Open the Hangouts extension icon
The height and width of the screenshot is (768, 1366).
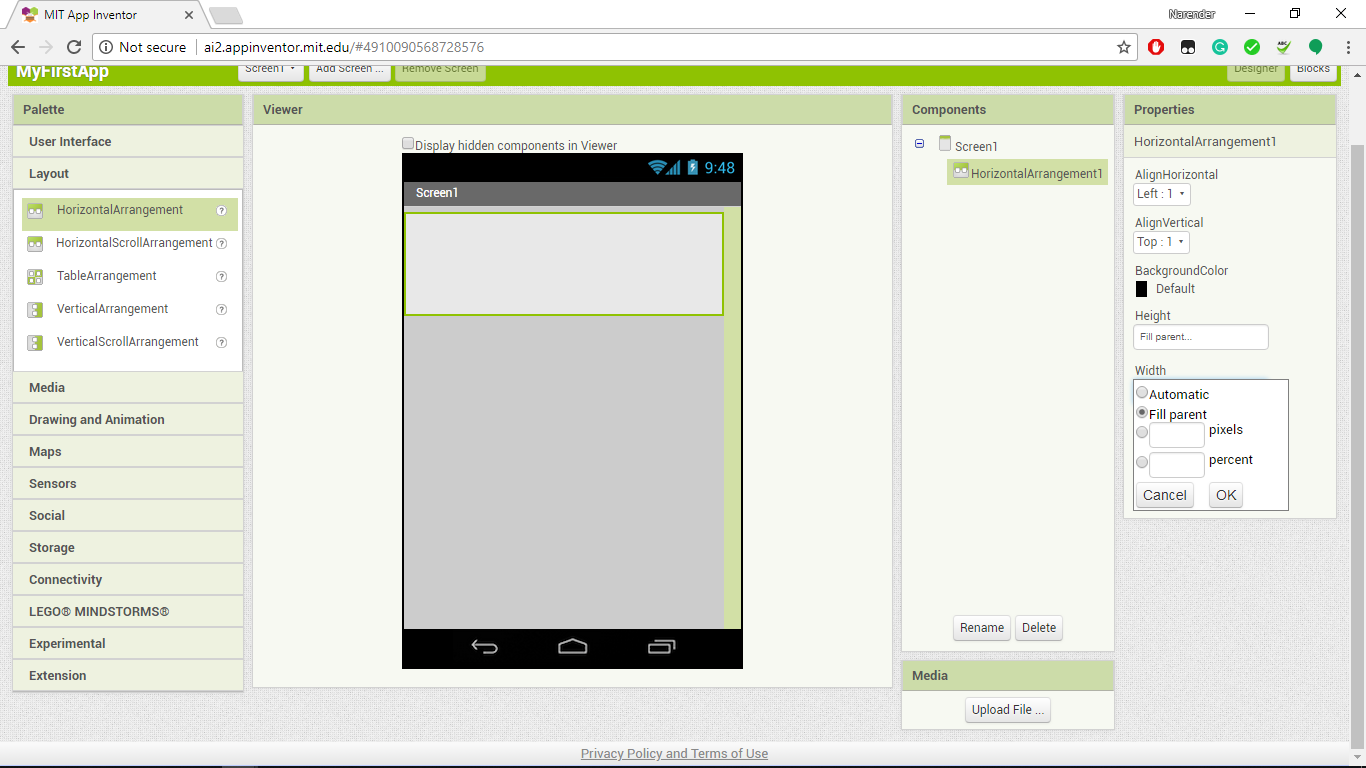click(1316, 47)
